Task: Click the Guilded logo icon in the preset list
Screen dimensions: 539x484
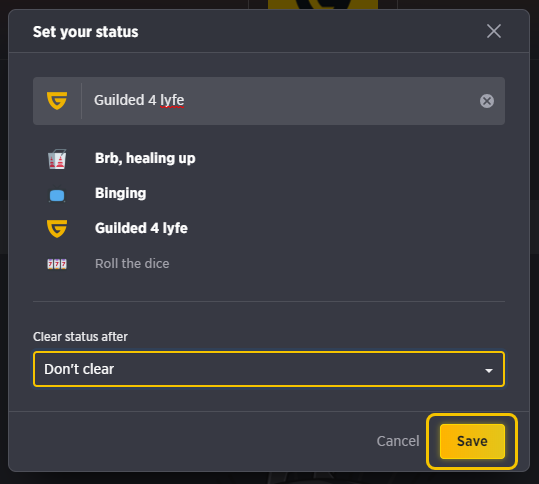Action: click(57, 229)
